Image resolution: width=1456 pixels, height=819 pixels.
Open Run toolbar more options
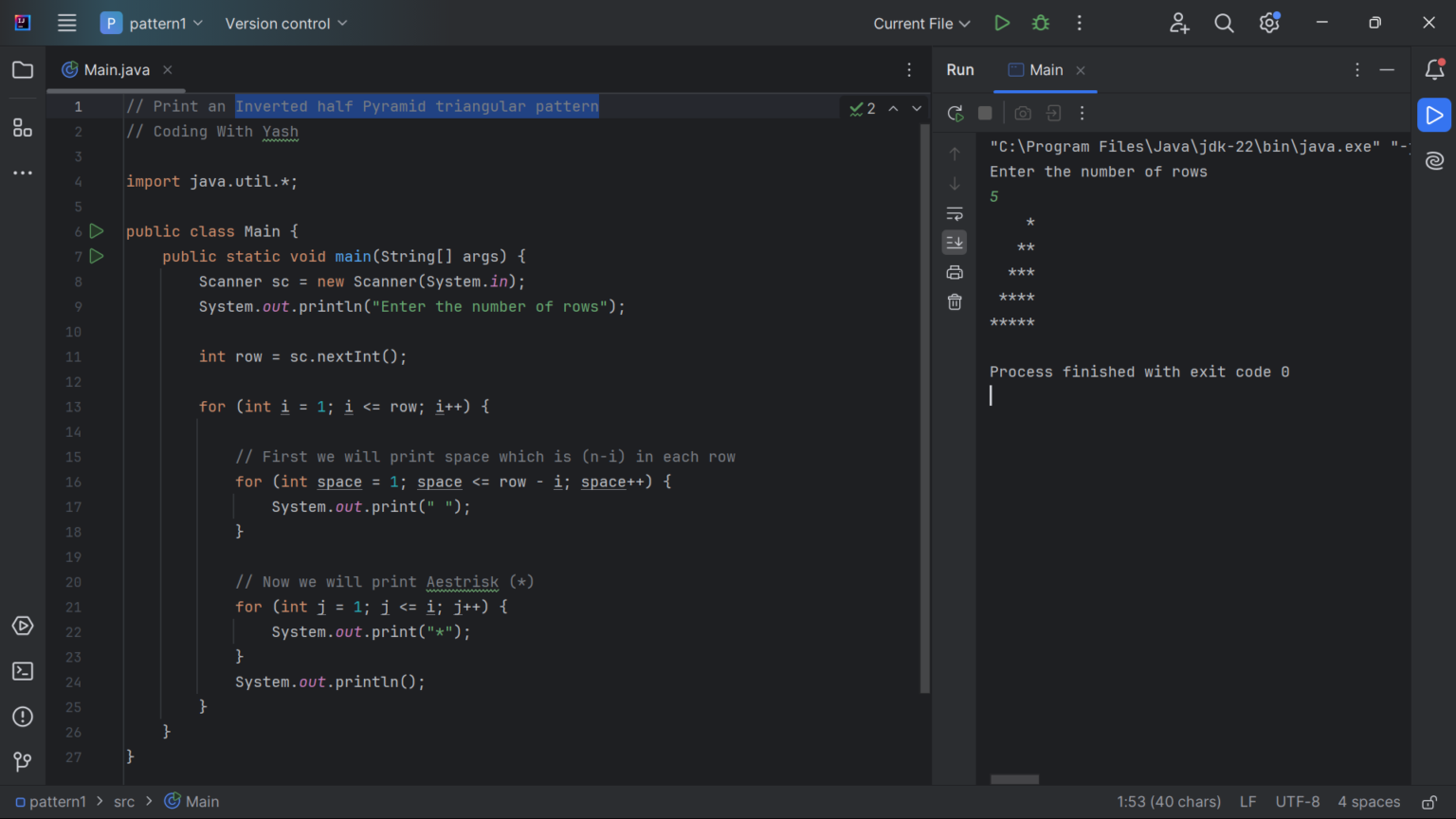[x=1082, y=113]
